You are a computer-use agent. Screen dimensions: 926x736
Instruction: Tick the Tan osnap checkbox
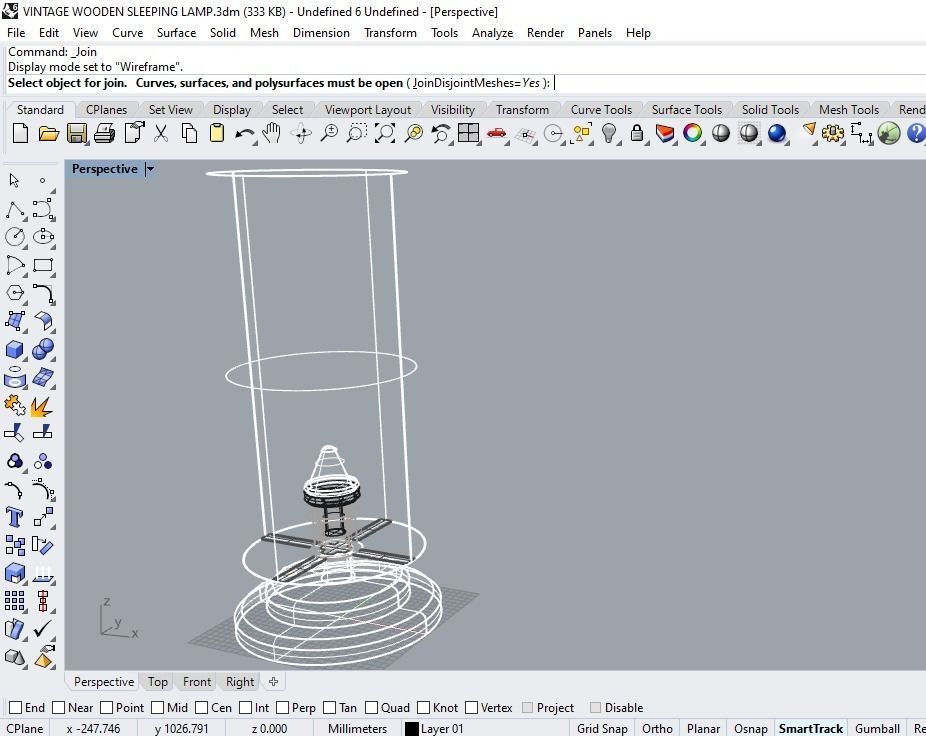(x=330, y=708)
